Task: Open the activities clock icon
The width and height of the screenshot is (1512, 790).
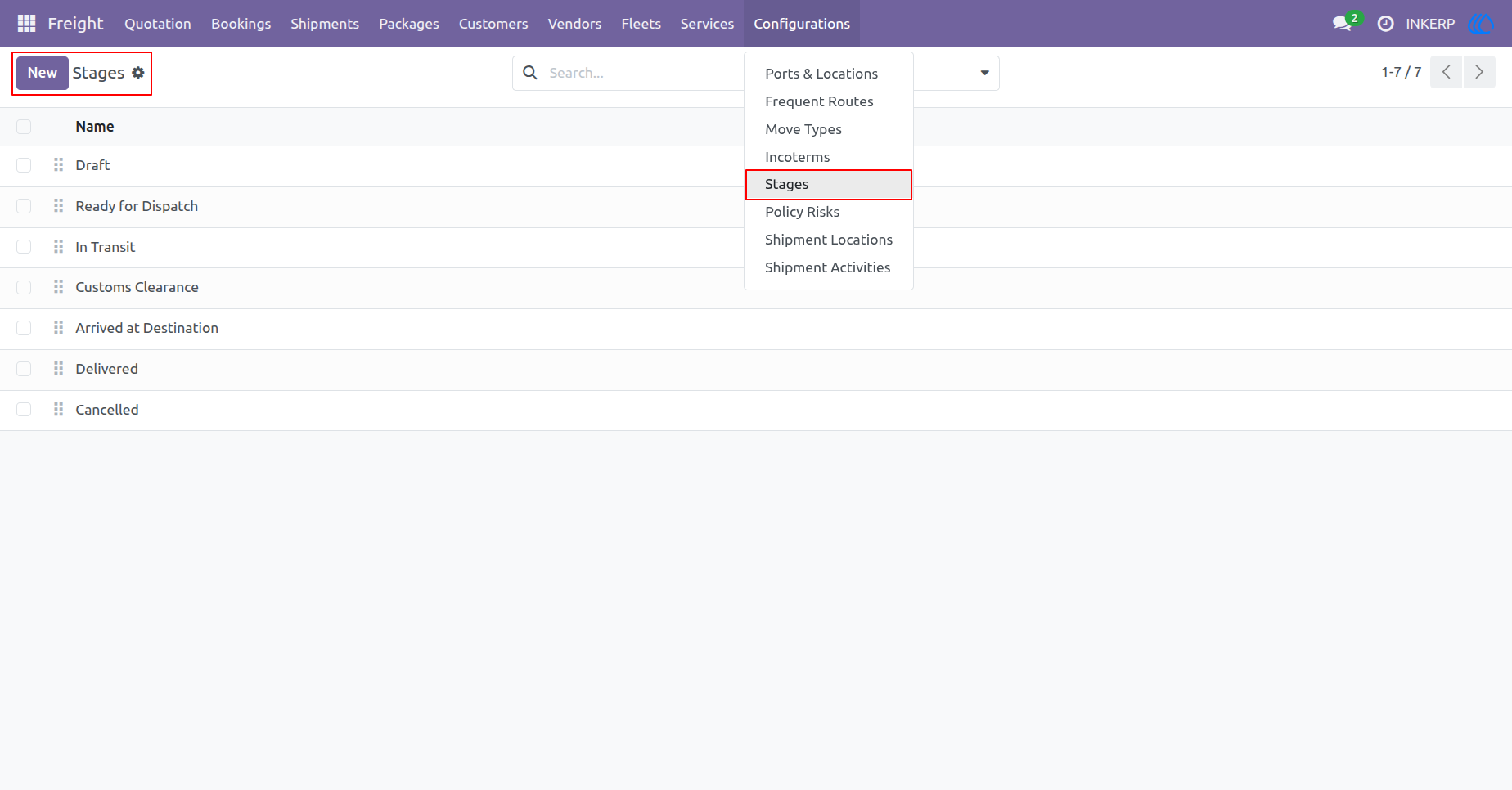Action: pyautogui.click(x=1385, y=24)
